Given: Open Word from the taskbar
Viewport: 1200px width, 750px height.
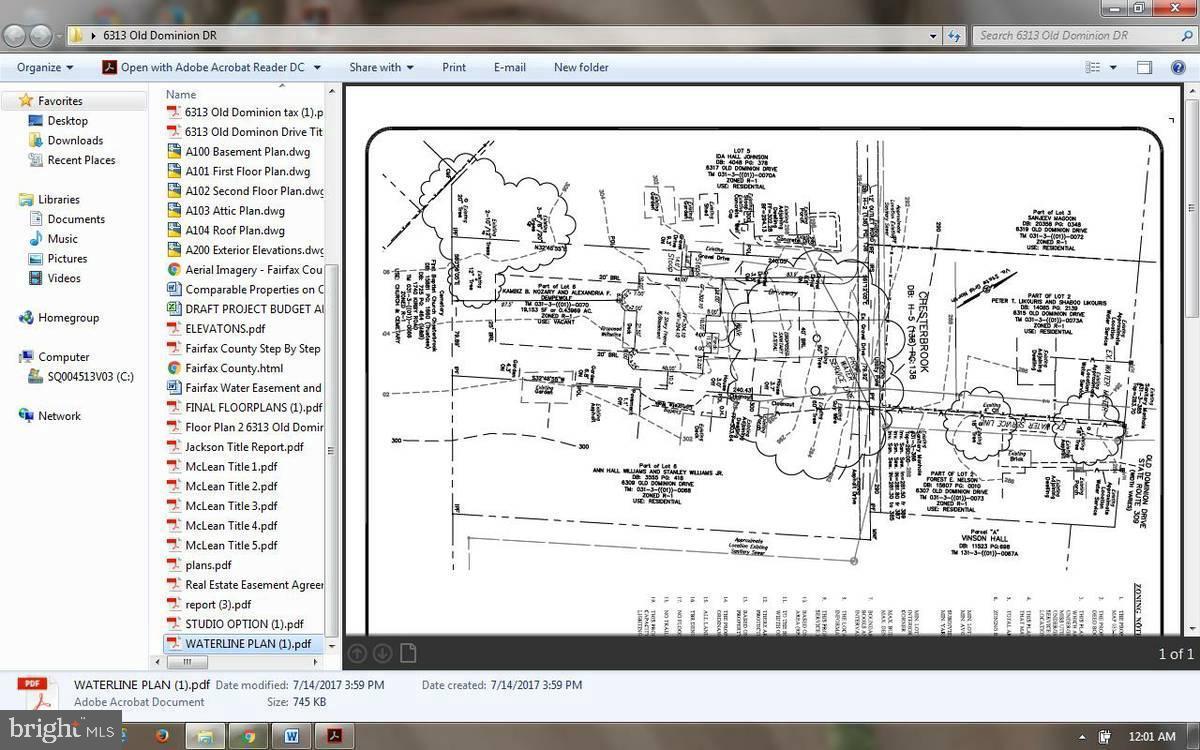Looking at the screenshot, I should pyautogui.click(x=292, y=736).
